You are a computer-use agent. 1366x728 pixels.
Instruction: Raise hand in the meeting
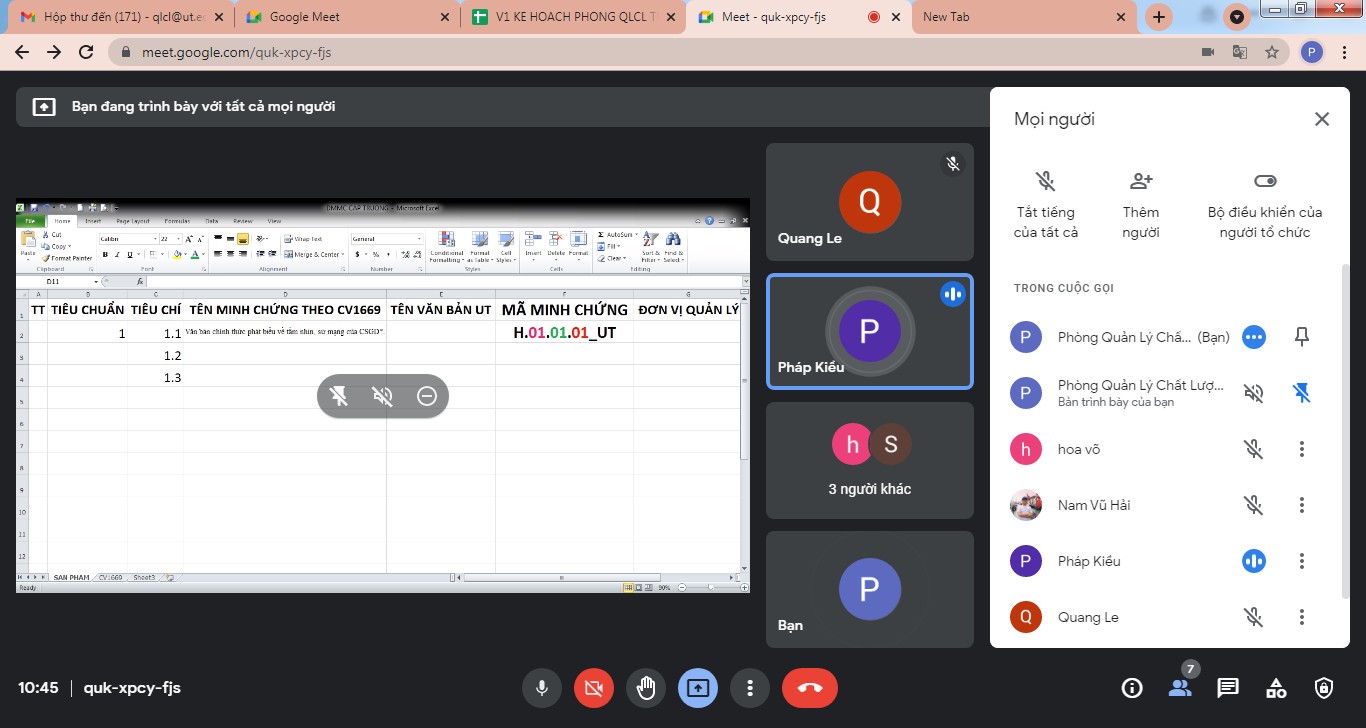click(x=646, y=688)
